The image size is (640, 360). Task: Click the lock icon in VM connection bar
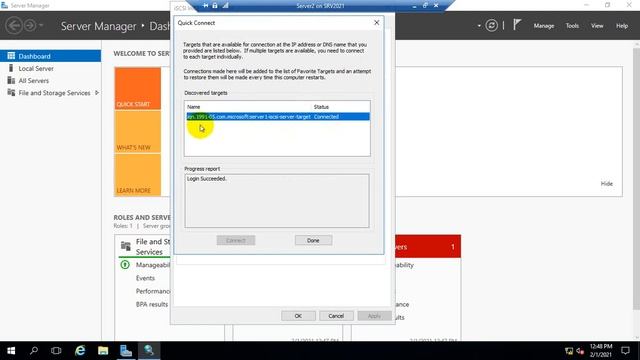(215, 6)
